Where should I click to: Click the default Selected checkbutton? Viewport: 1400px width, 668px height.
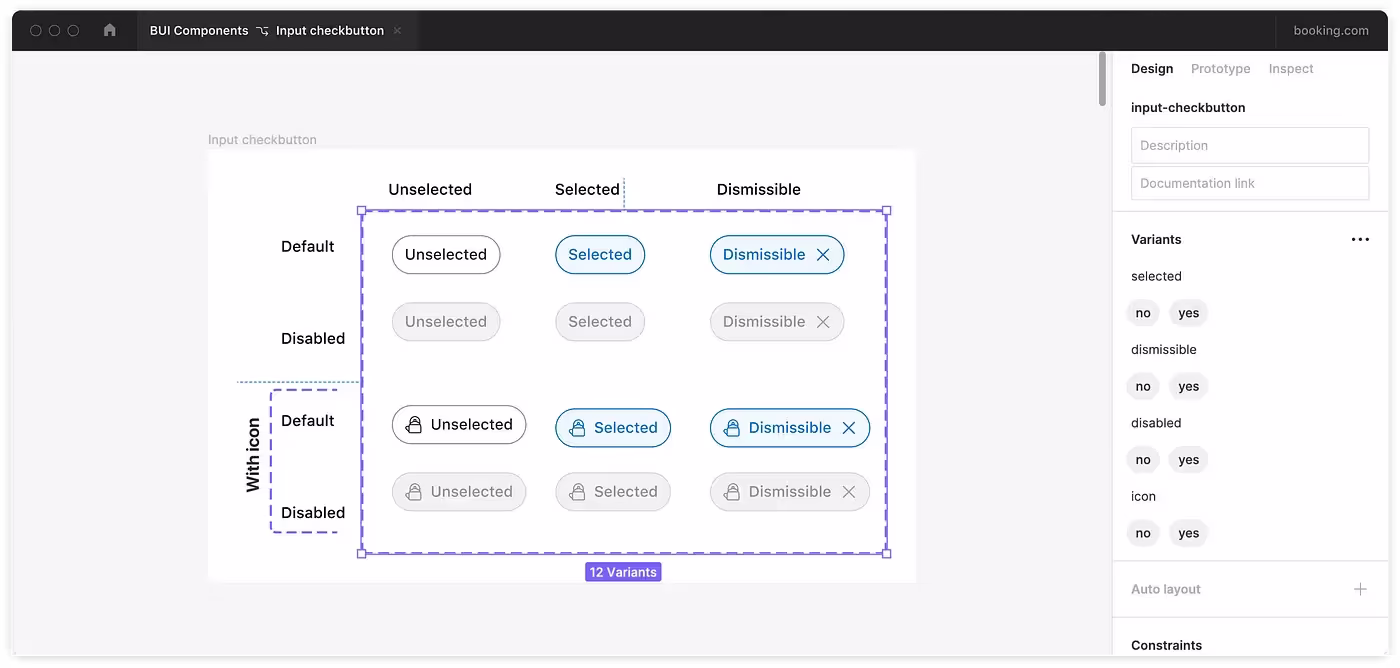coord(600,255)
